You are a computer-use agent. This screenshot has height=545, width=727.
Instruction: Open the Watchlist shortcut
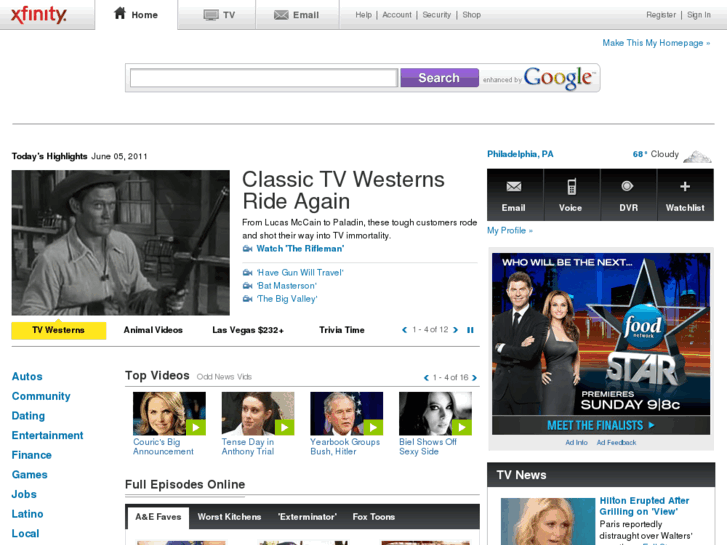[685, 195]
